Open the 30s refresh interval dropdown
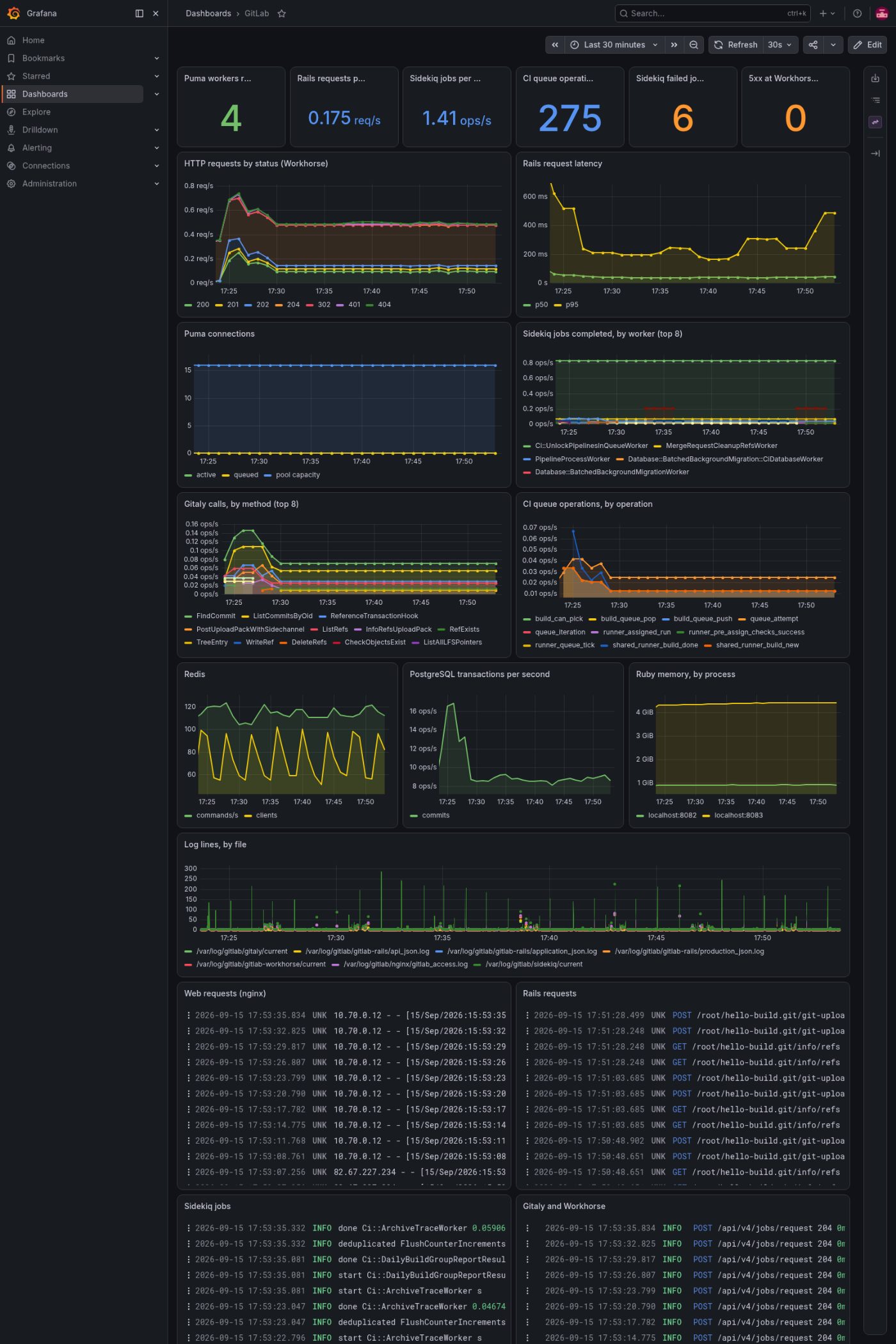Viewport: 896px width, 1344px height. 780,45
